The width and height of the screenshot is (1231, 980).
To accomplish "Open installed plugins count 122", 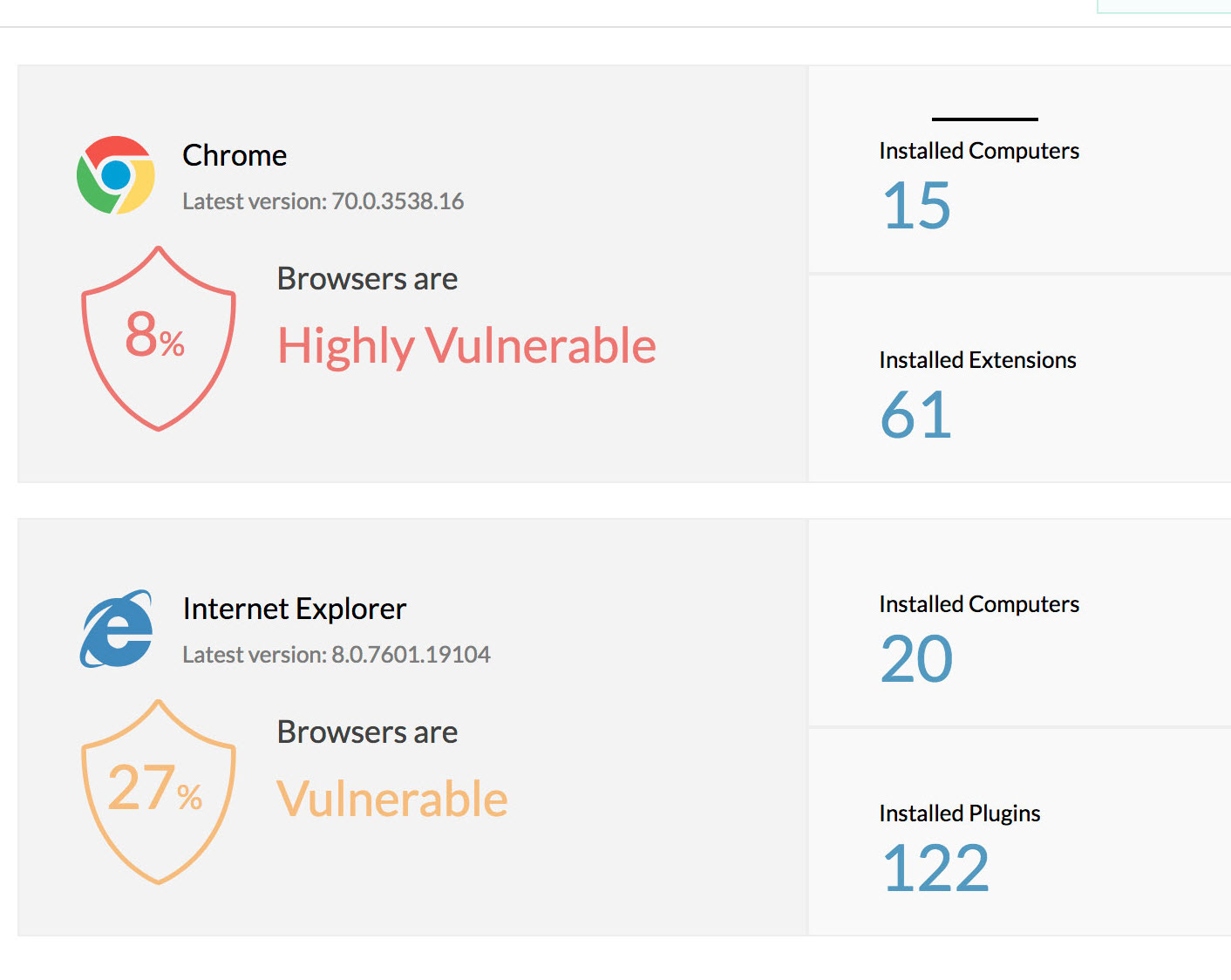I will (935, 869).
